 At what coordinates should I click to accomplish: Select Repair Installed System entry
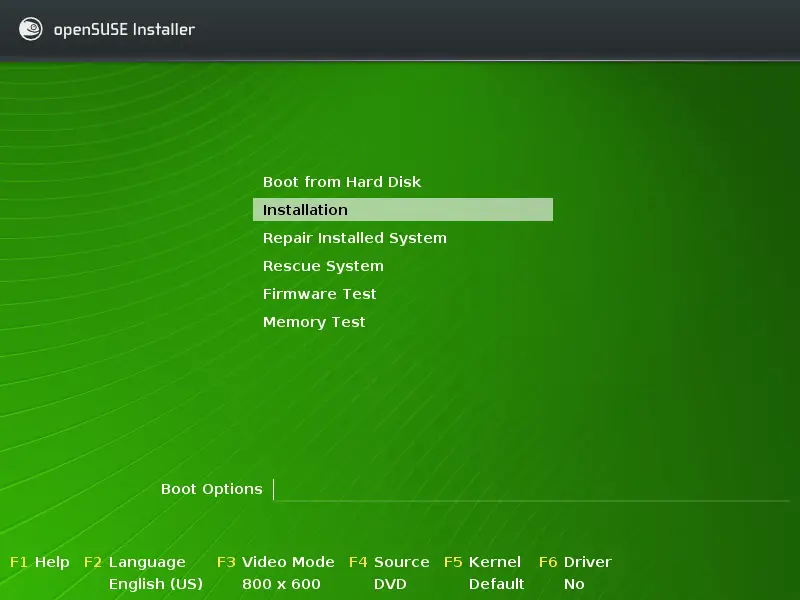point(354,237)
